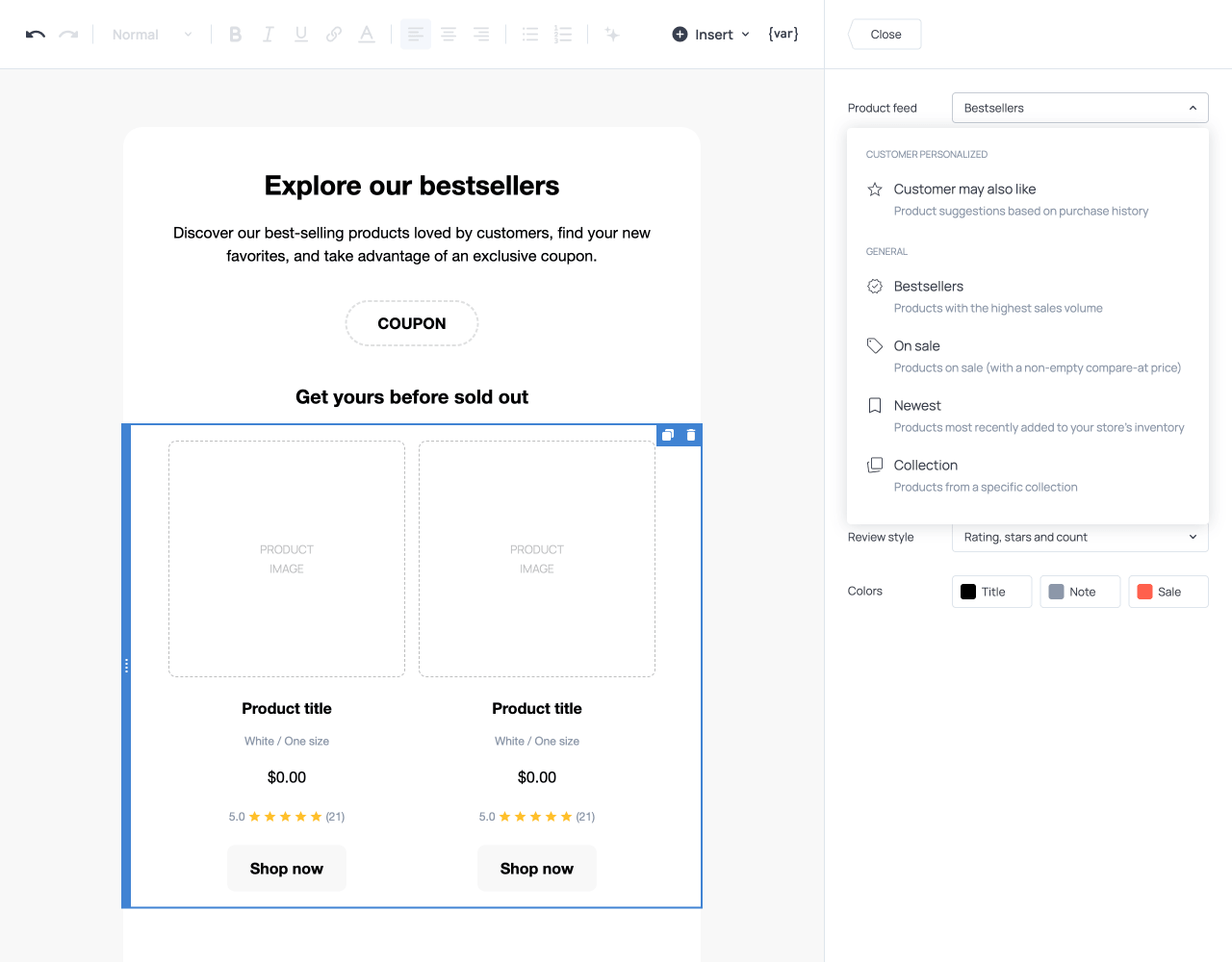
Task: Insert a hyperlink using the link icon
Action: [x=333, y=34]
